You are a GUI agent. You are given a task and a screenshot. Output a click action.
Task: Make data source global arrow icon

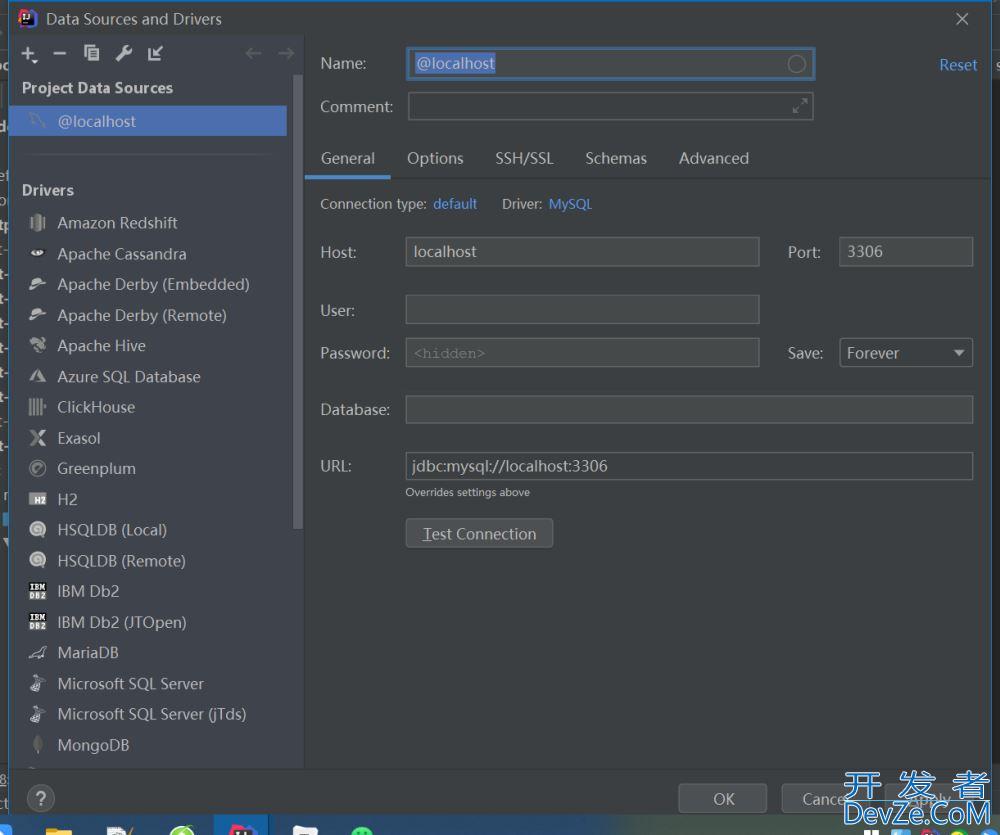point(156,53)
